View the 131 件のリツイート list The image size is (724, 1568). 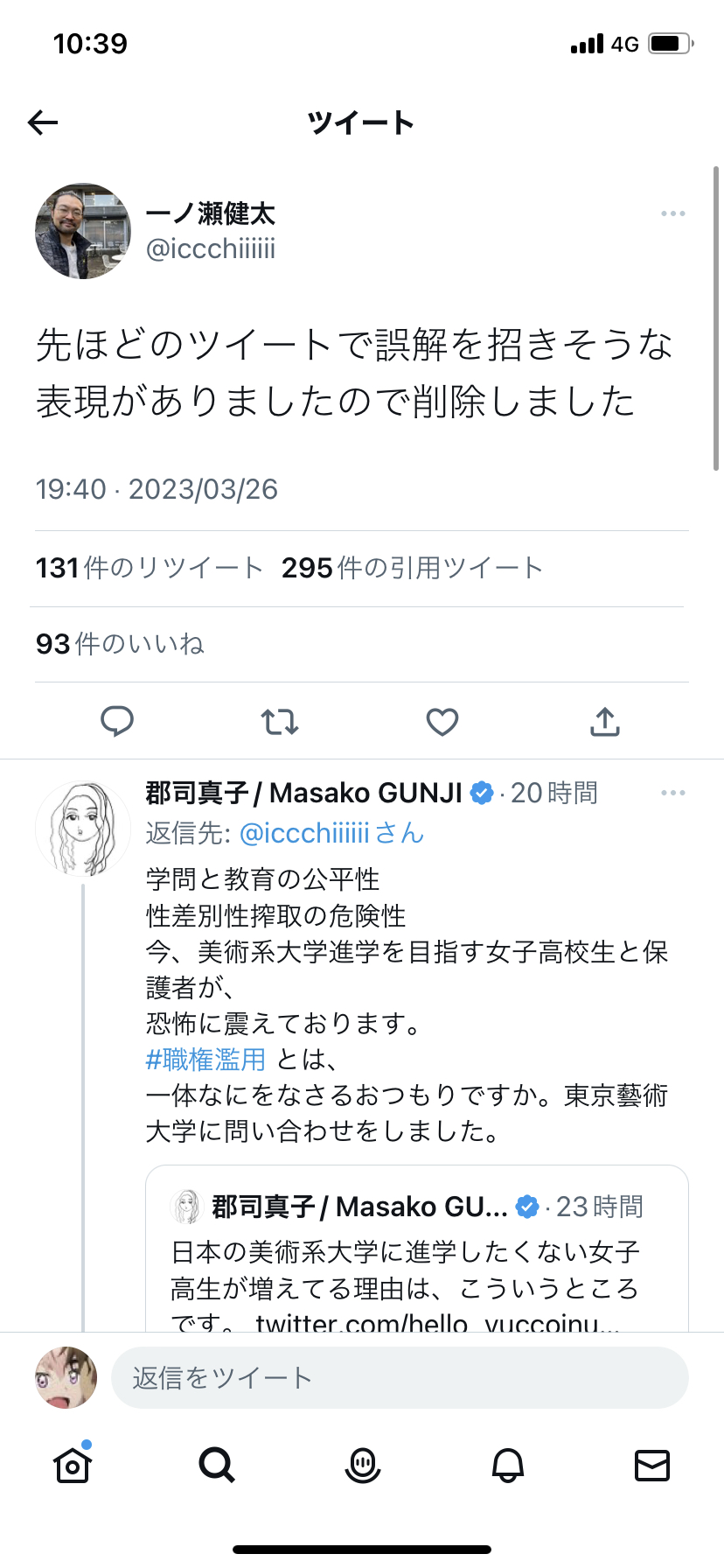pyautogui.click(x=149, y=568)
